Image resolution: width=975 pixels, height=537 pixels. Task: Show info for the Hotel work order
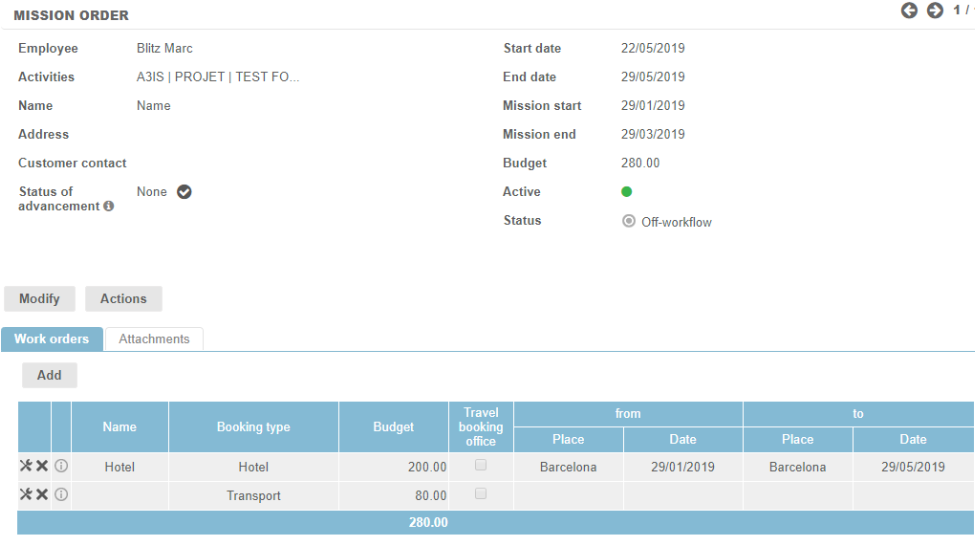click(x=61, y=466)
